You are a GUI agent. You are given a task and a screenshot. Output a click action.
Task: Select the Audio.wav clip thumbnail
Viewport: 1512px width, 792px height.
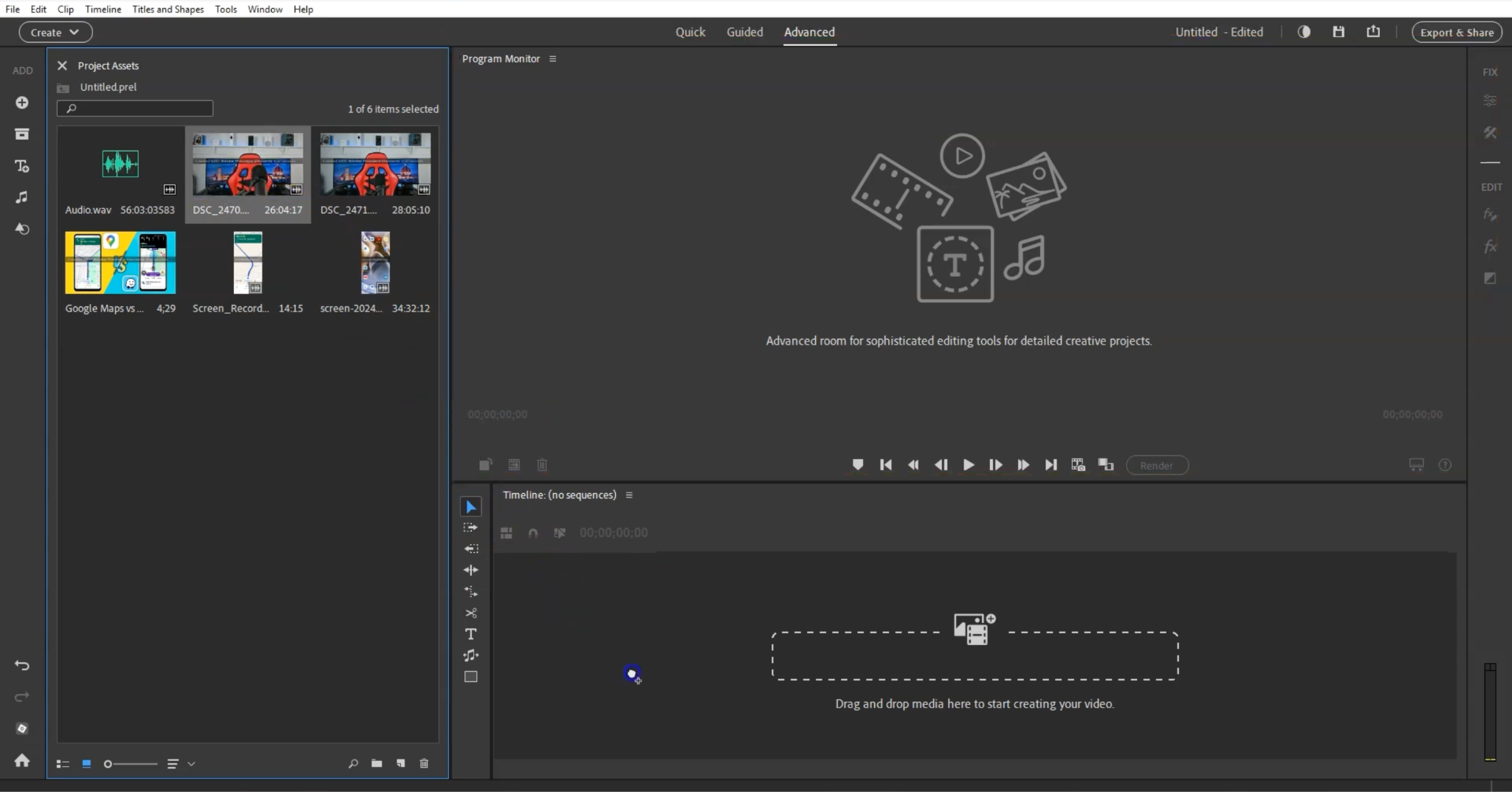pos(120,164)
